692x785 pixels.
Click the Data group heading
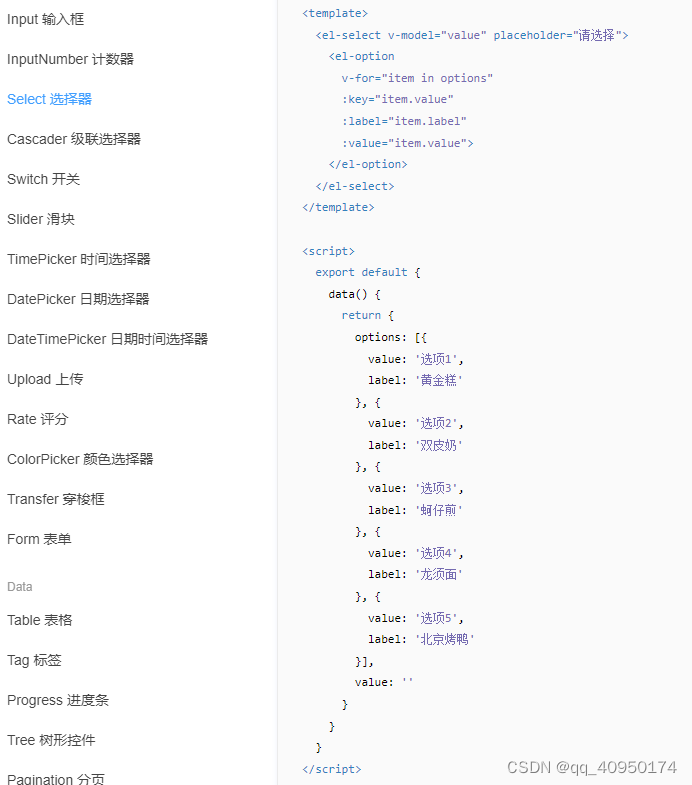pyautogui.click(x=20, y=587)
